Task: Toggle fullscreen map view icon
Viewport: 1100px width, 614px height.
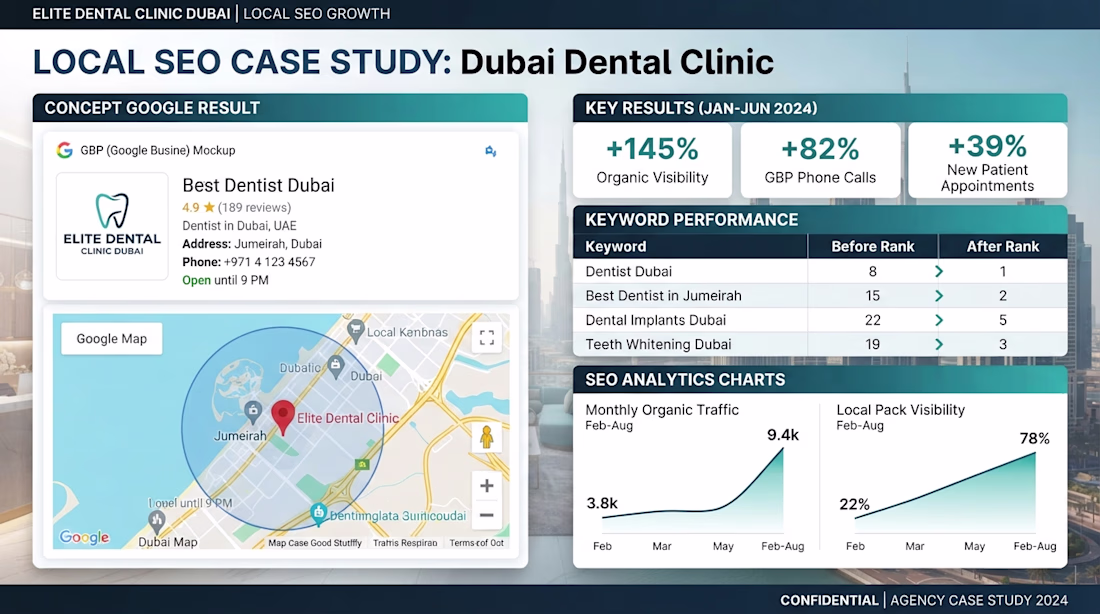Action: [487, 338]
